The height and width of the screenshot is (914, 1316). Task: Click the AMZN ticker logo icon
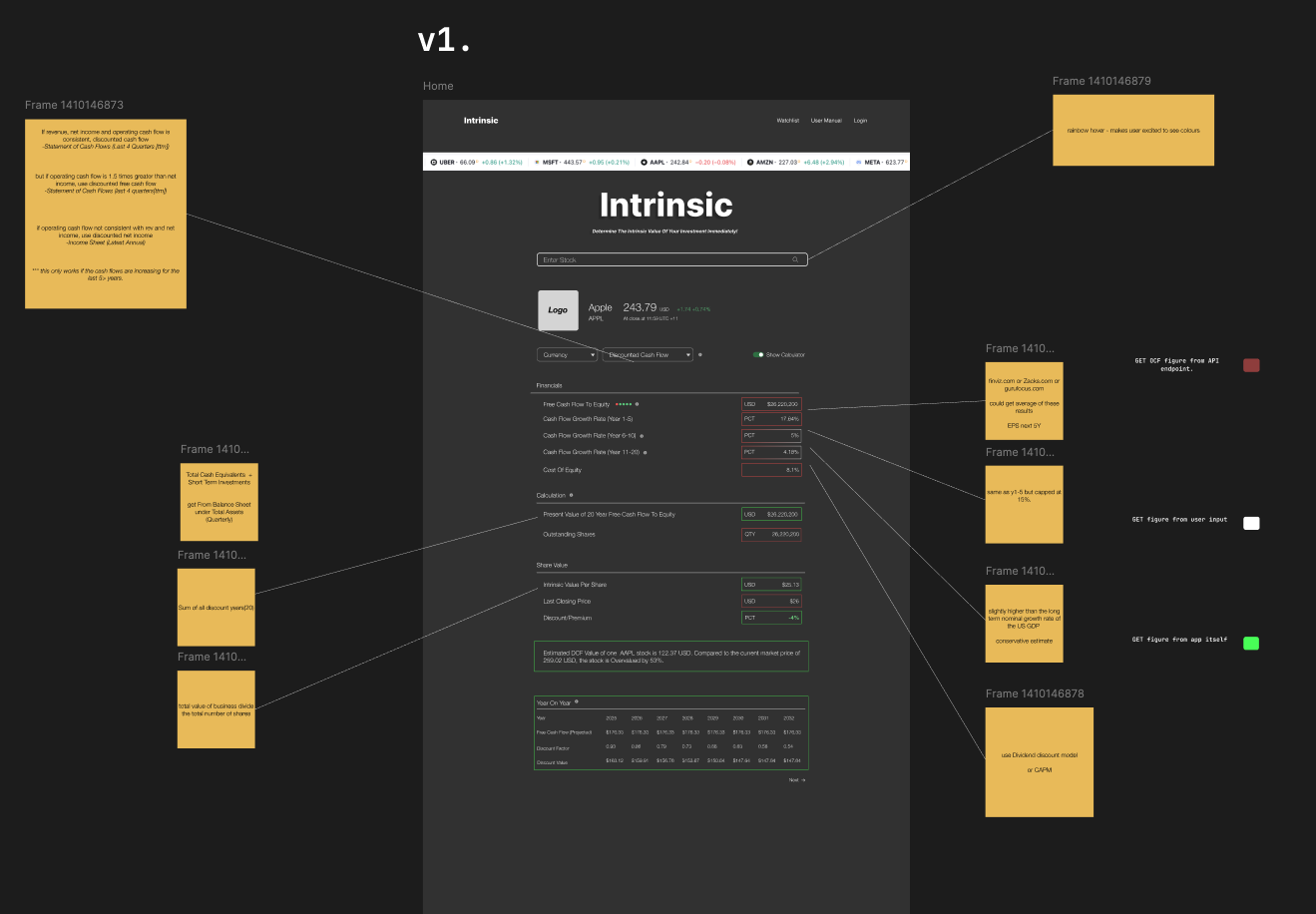[x=750, y=162]
